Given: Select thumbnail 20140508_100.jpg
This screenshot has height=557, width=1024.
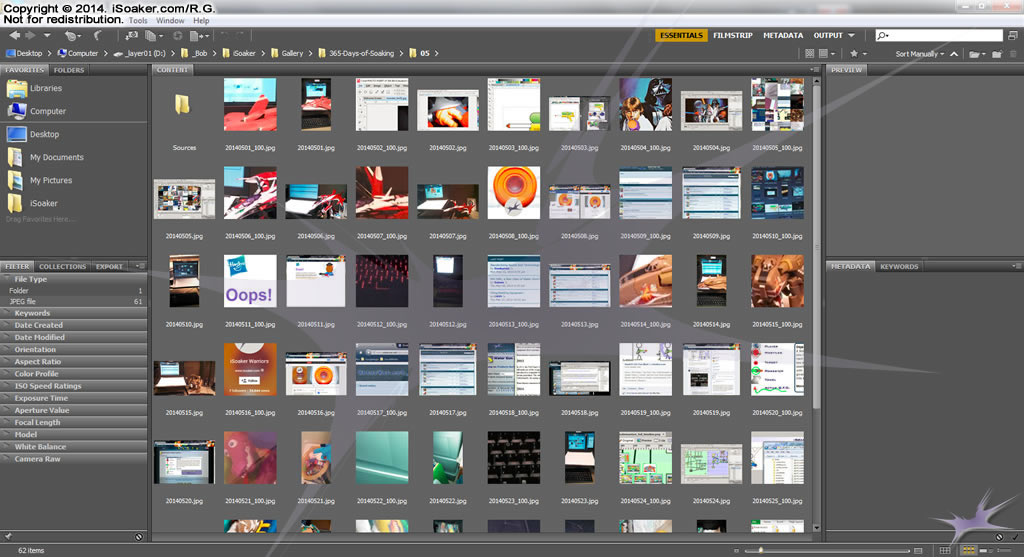Looking at the screenshot, I should 513,193.
